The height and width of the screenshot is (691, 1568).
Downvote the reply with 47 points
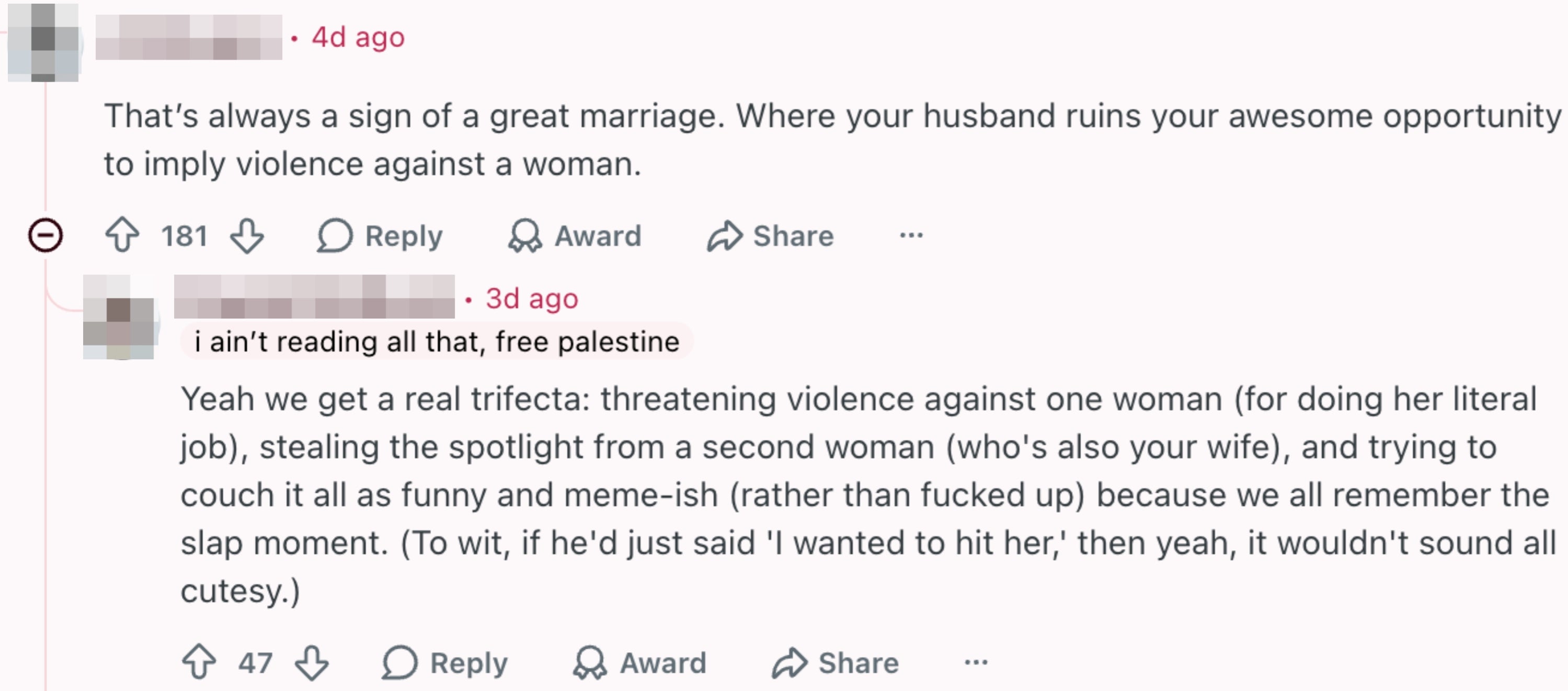(x=312, y=662)
